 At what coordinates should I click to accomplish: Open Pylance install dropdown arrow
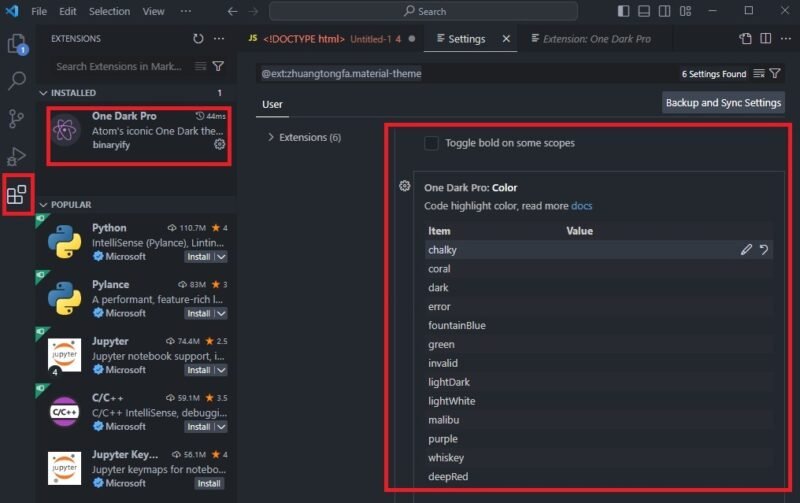tap(221, 313)
